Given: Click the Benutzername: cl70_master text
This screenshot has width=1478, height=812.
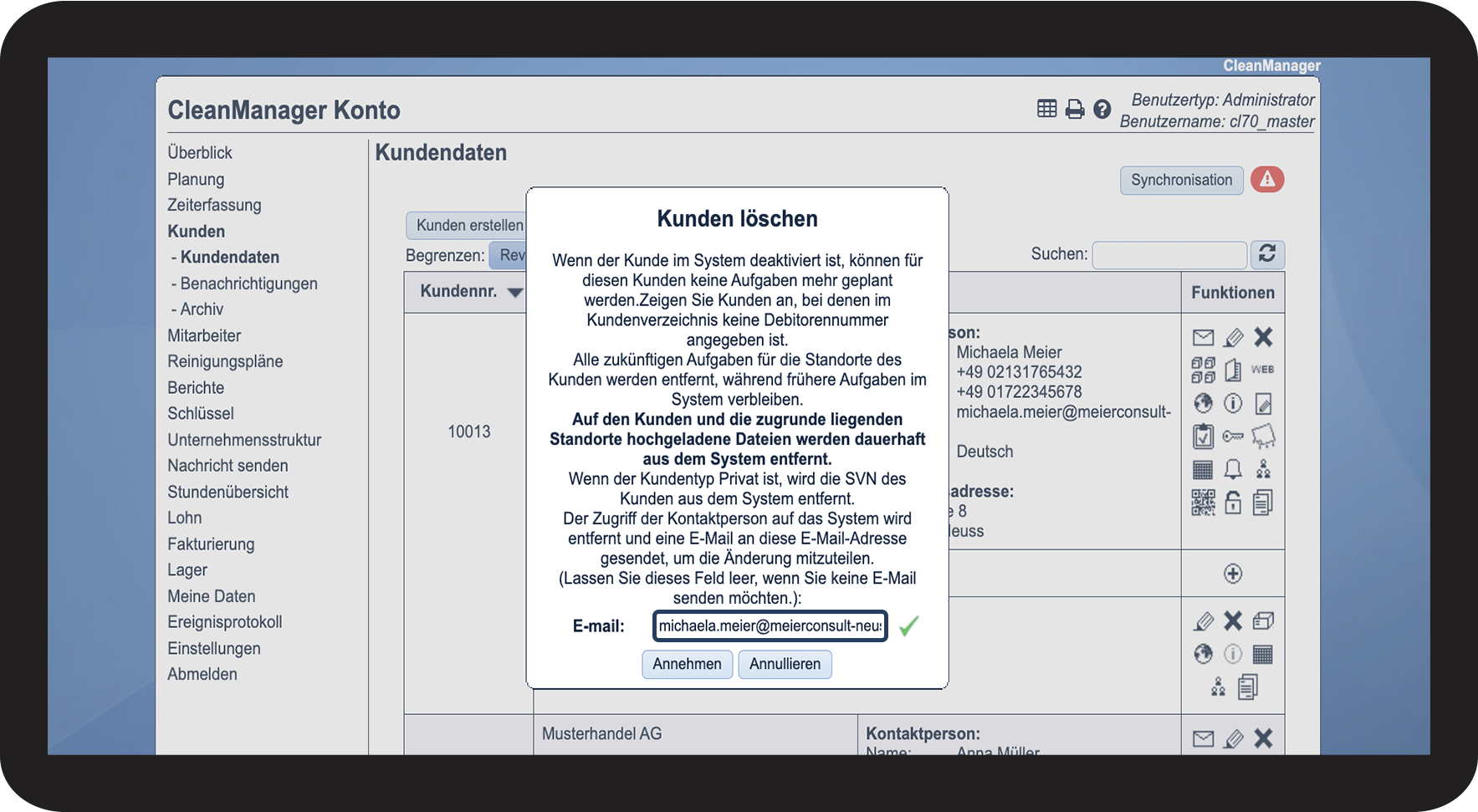Looking at the screenshot, I should 1217,122.
